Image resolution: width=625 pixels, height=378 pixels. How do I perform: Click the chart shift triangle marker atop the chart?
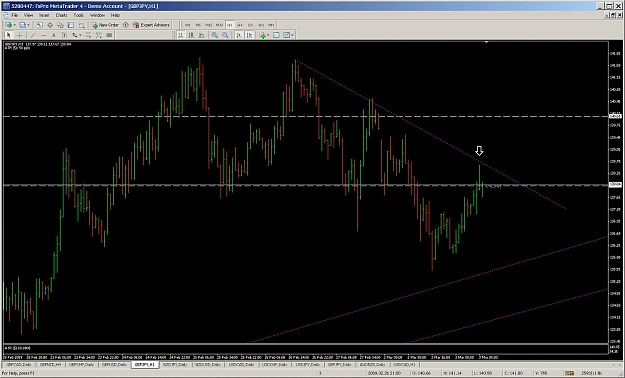pyautogui.click(x=486, y=42)
